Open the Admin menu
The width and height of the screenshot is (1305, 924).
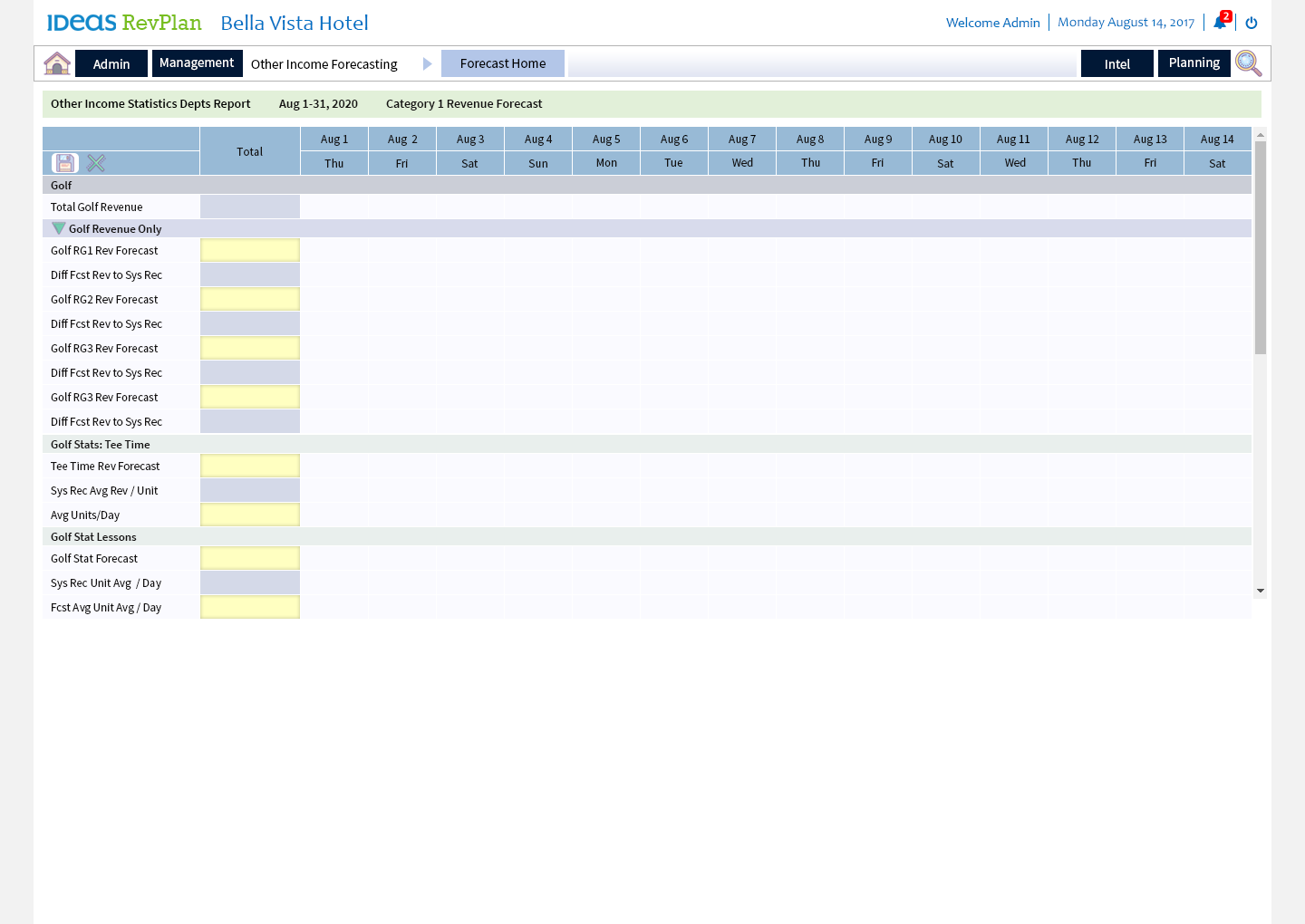coord(111,63)
